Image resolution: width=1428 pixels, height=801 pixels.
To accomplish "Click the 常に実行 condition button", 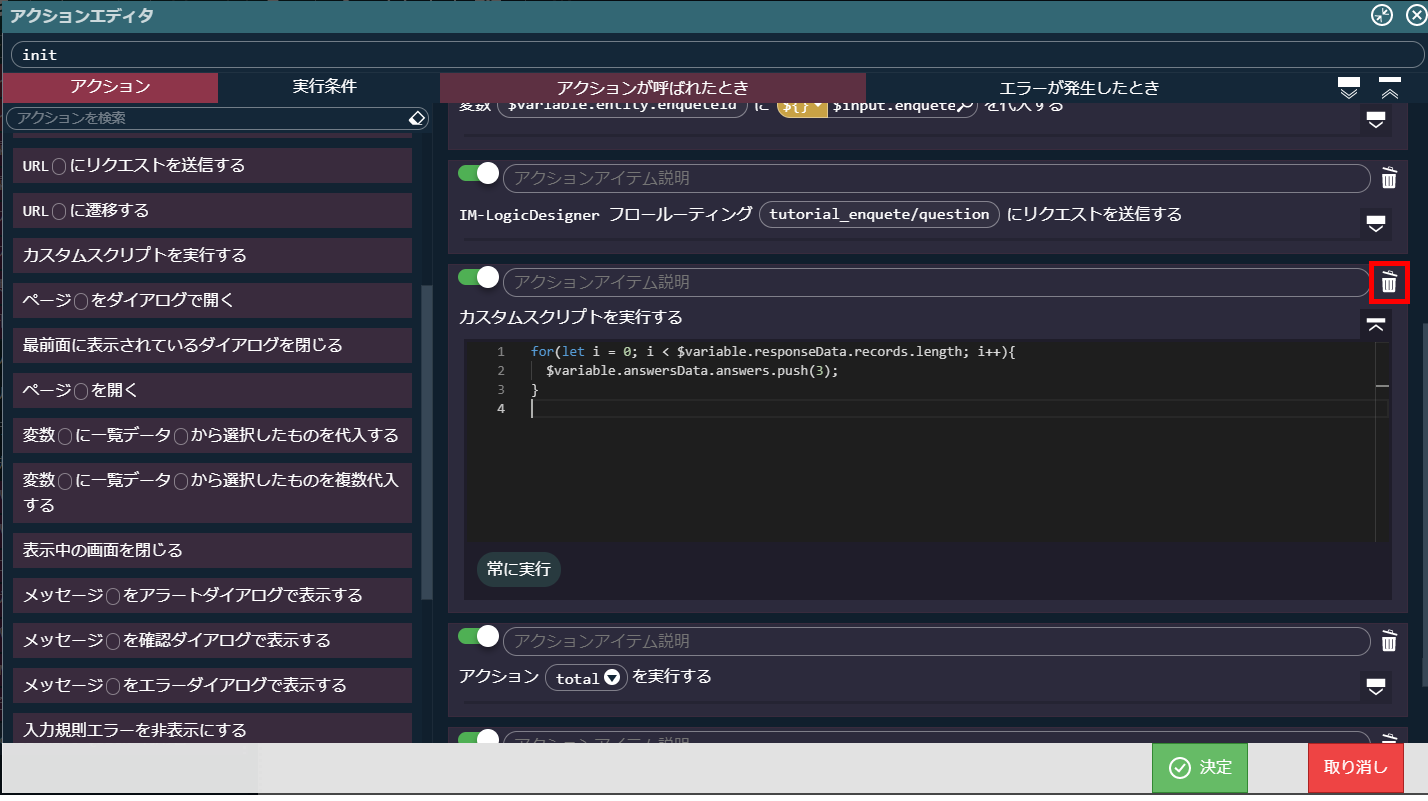I will coord(519,569).
